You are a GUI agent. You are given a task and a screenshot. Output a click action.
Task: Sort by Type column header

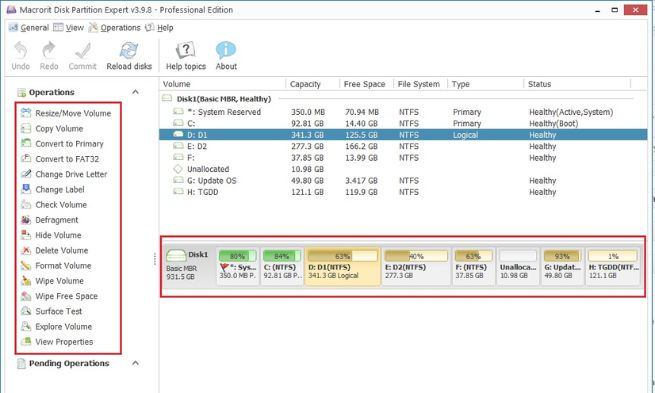pyautogui.click(x=485, y=84)
